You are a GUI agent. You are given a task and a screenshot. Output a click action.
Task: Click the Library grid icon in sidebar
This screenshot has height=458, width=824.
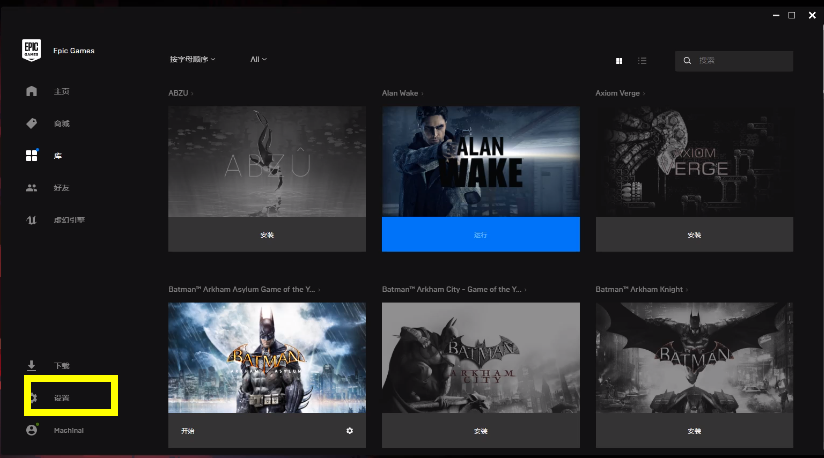pyautogui.click(x=32, y=156)
